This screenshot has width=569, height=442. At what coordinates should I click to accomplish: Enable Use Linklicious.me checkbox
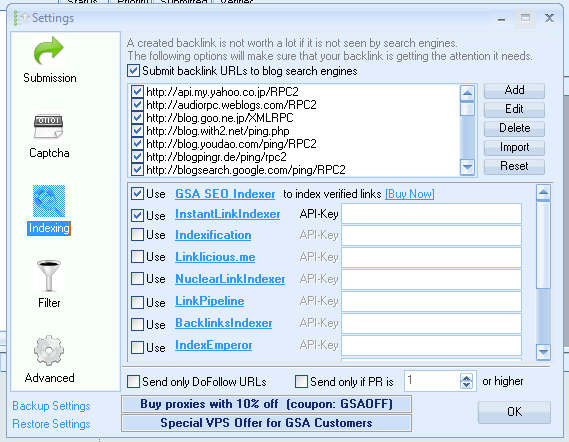[x=137, y=257]
